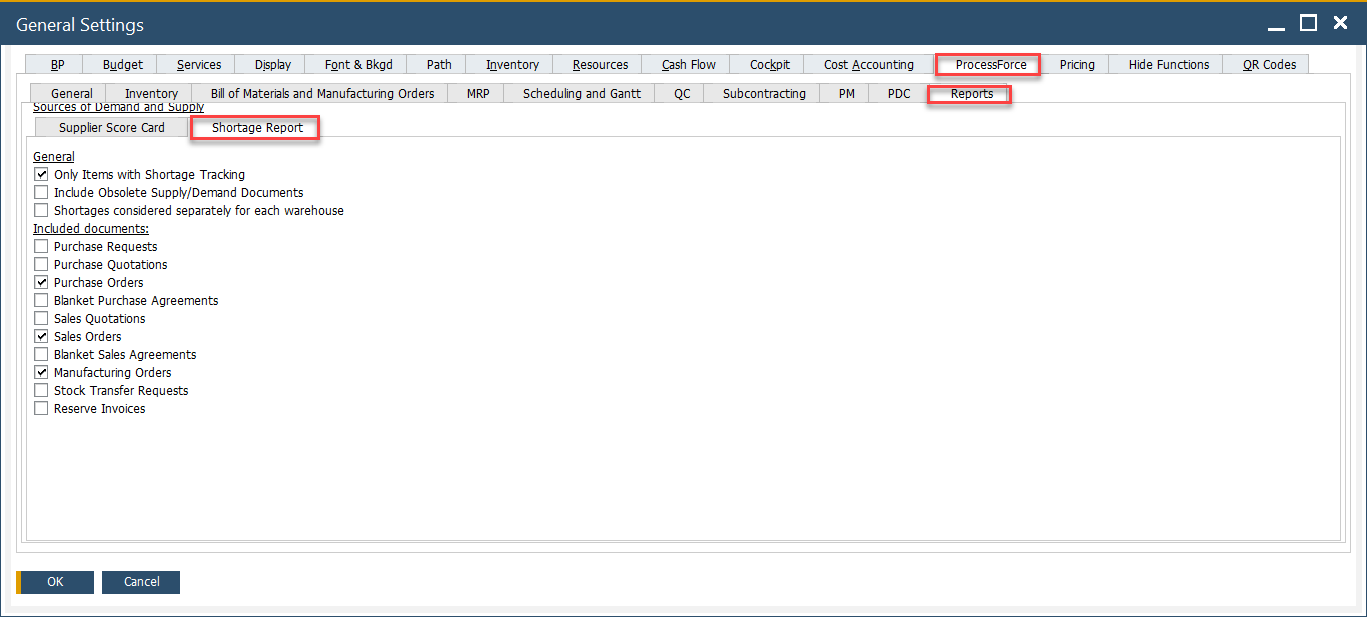Switch to the QR Codes tab
This screenshot has width=1367, height=617.
[x=1269, y=65]
